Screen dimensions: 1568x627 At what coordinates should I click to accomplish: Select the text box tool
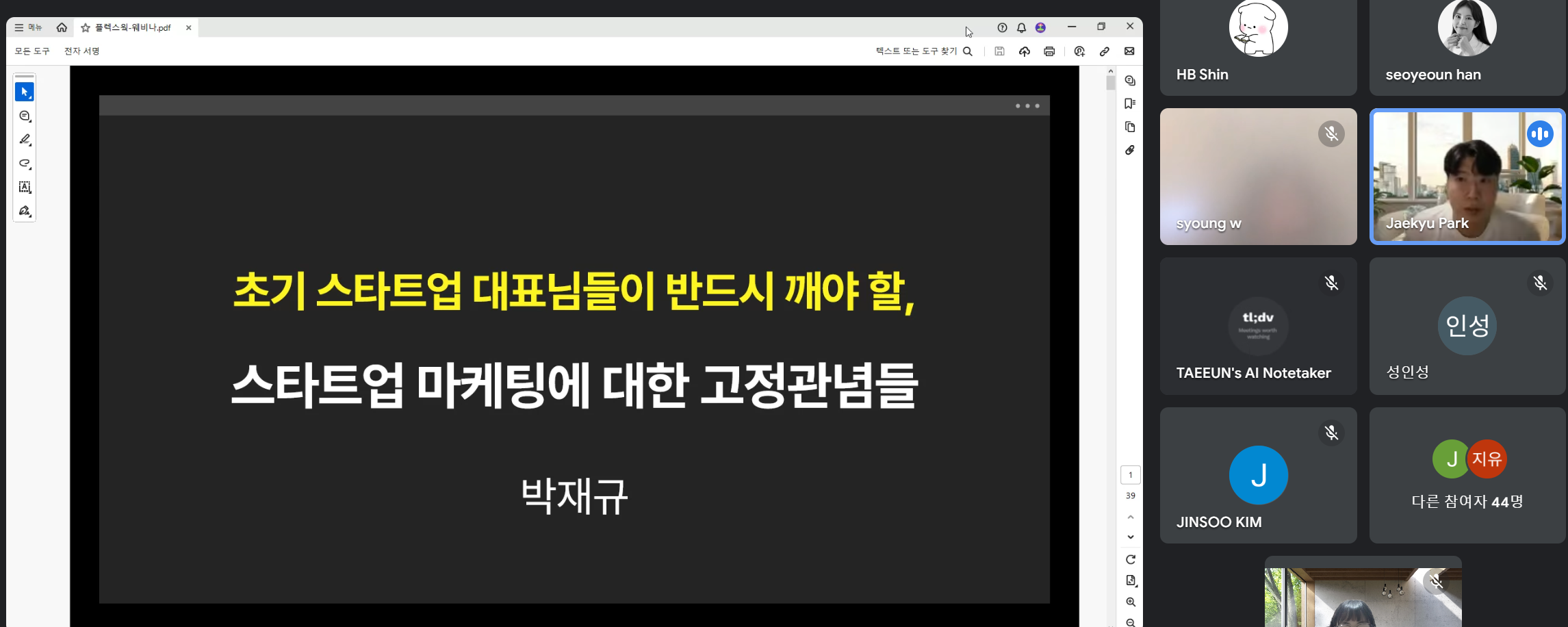coord(25,187)
